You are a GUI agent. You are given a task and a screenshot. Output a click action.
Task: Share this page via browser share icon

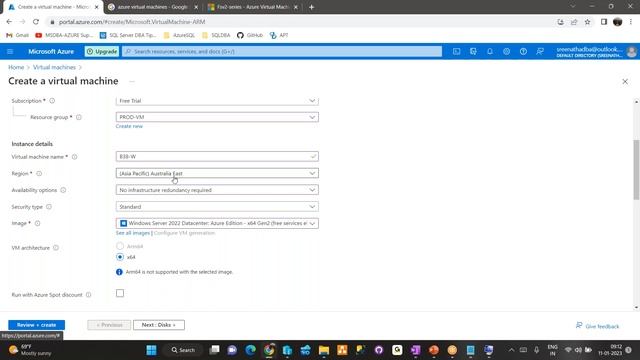[x=574, y=22]
